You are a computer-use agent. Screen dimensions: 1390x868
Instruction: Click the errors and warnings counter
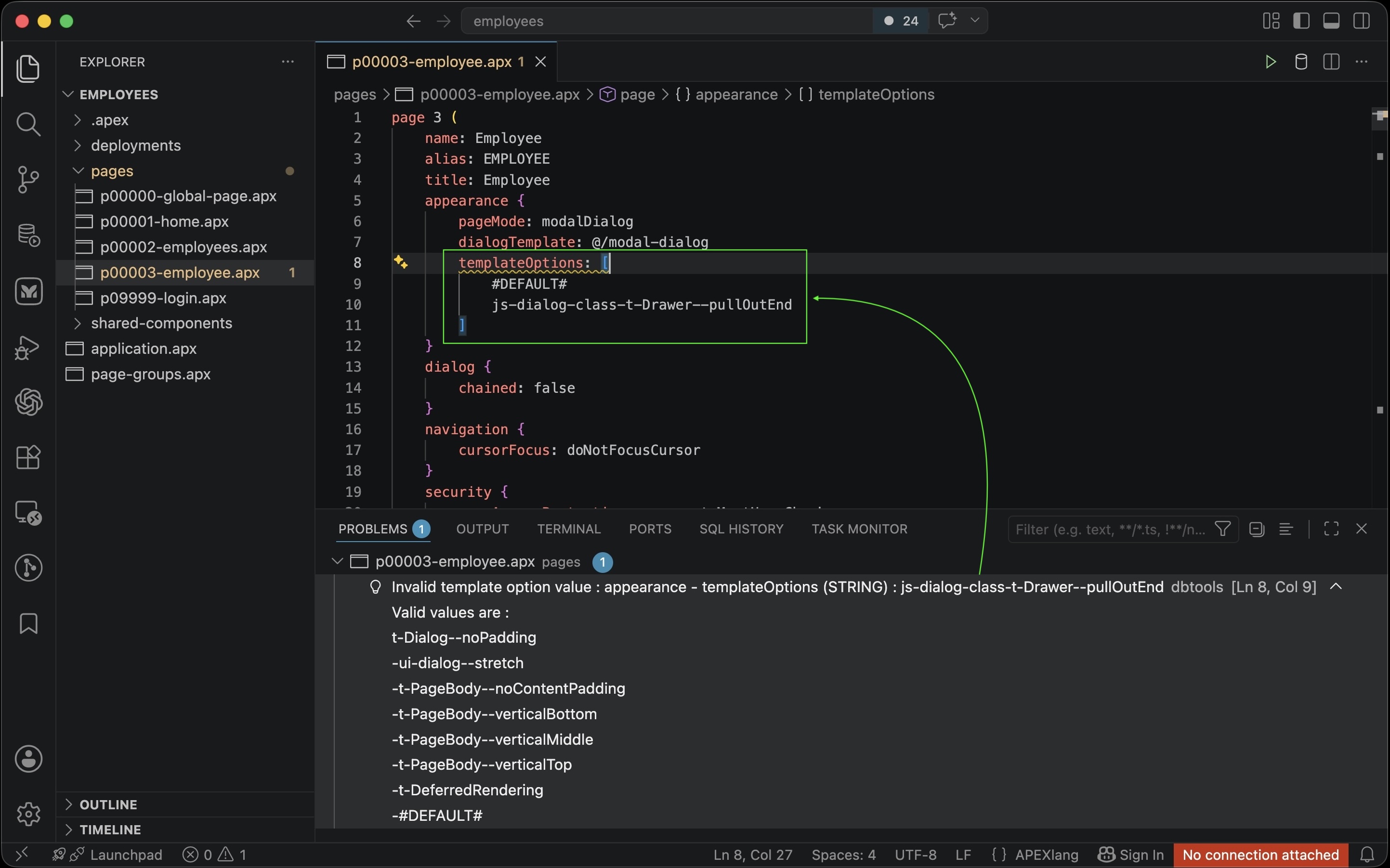coord(215,855)
